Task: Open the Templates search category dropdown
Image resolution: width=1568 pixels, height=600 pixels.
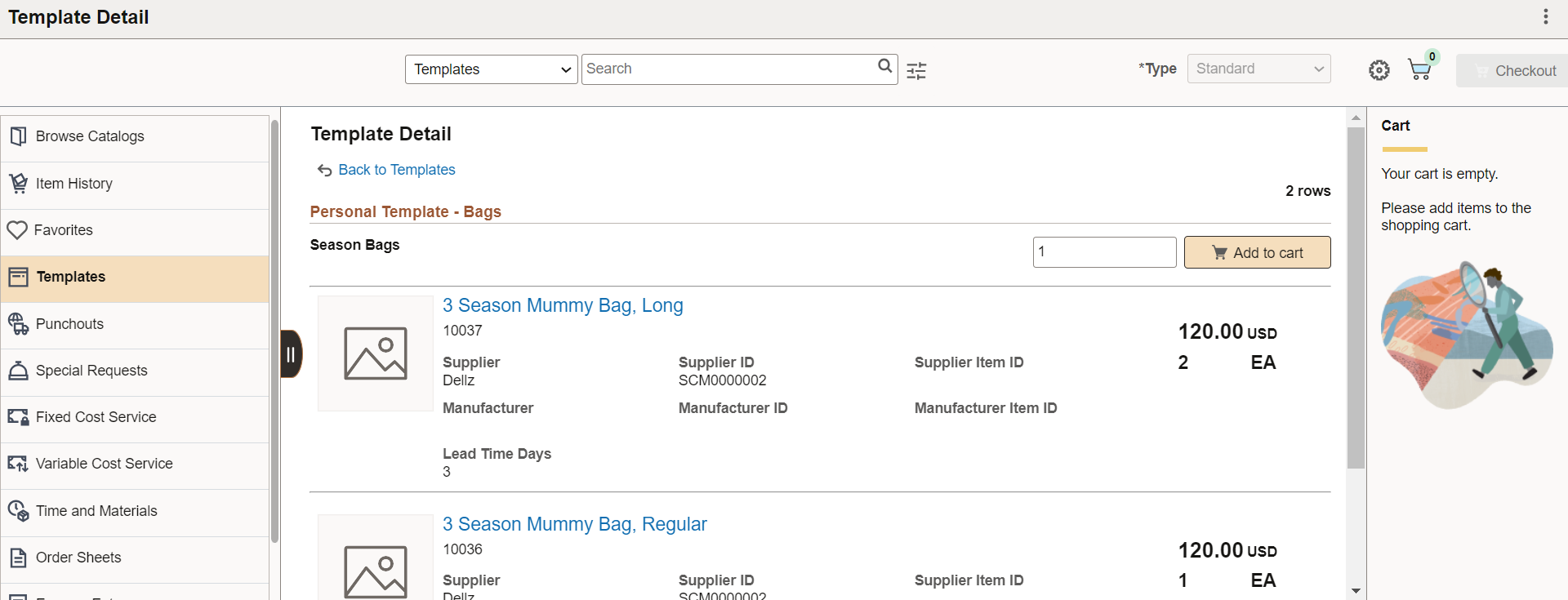Action: [492, 69]
